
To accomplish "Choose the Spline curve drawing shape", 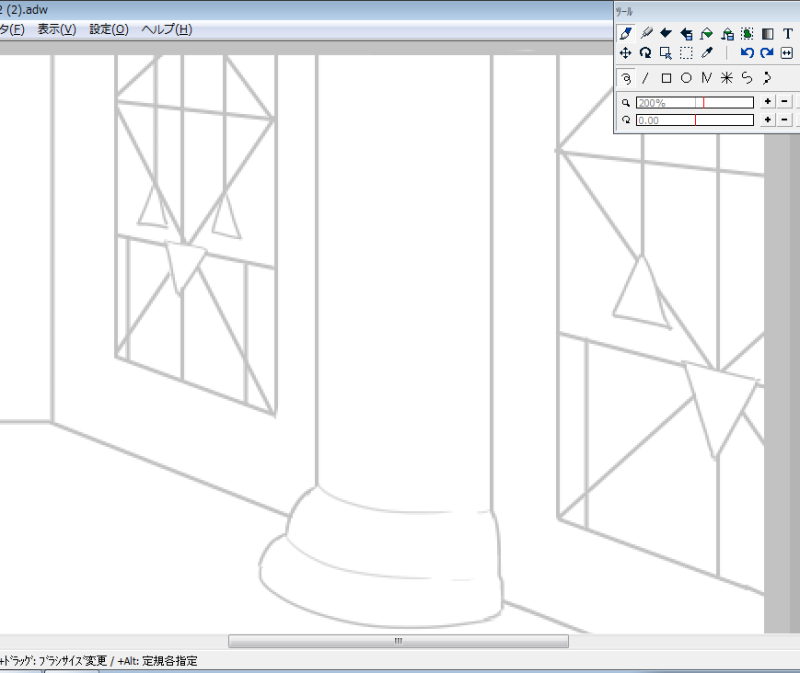I will (767, 78).
